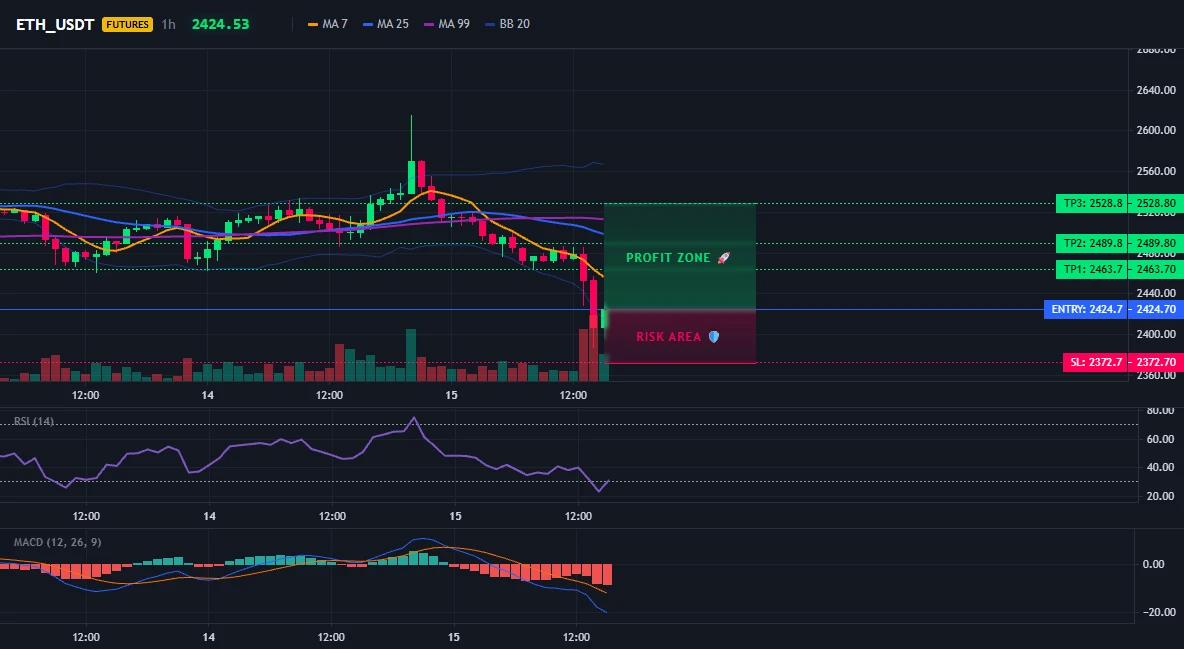Click the RISK AREA label
Image resolution: width=1184 pixels, height=649 pixels.
point(678,336)
